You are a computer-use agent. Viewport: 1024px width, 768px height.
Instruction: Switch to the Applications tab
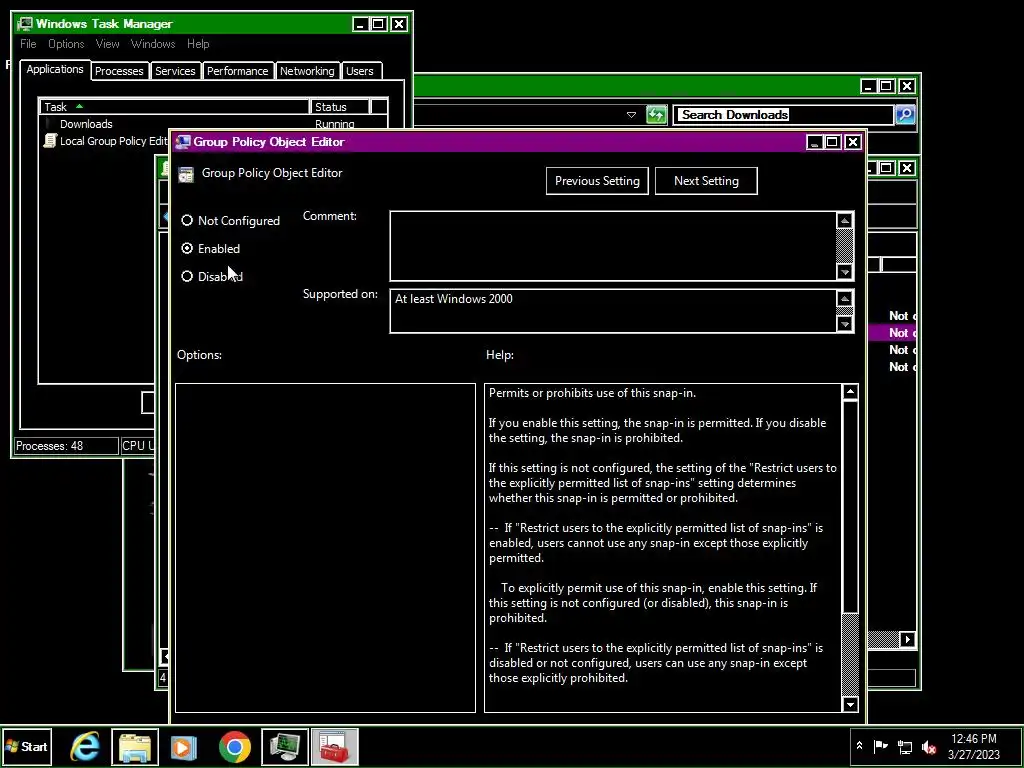tap(55, 69)
